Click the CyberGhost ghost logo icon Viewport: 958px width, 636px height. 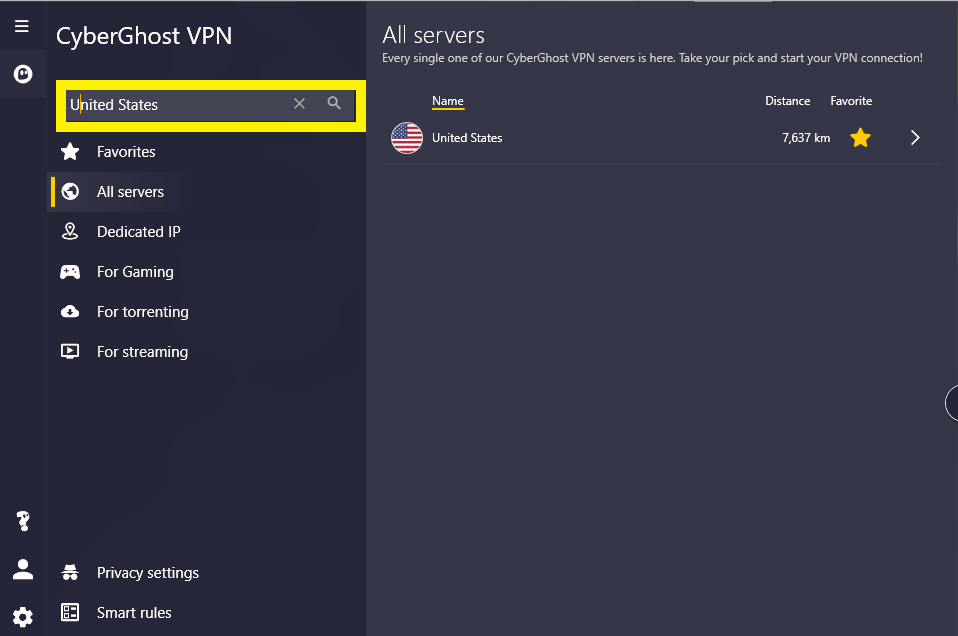[23, 74]
